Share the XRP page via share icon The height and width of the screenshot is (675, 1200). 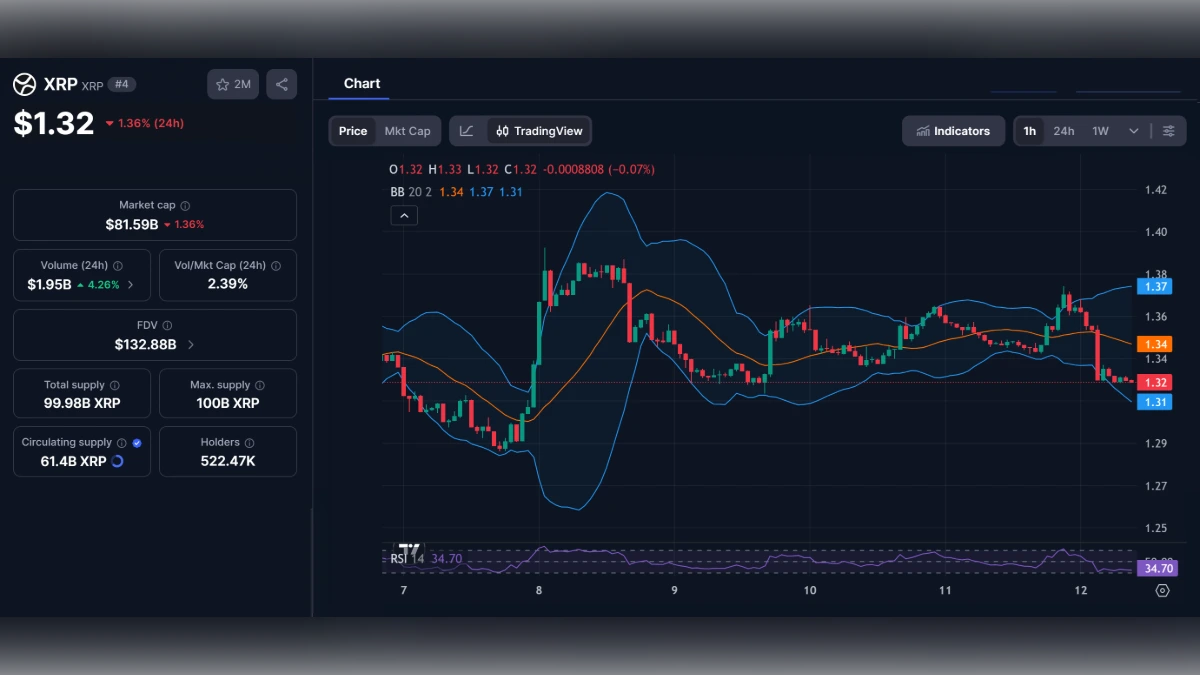[281, 84]
